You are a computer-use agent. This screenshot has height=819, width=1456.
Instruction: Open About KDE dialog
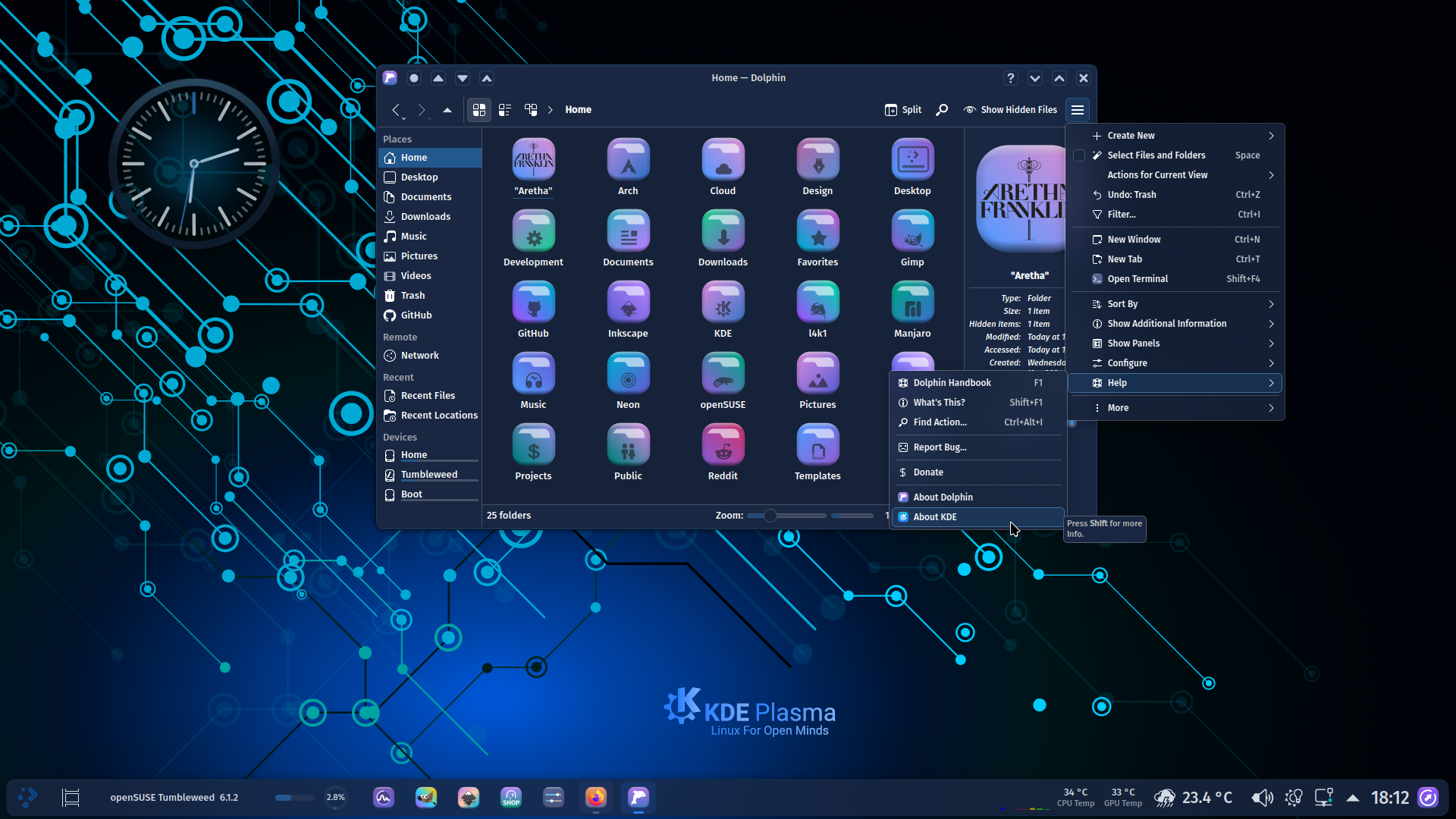click(978, 517)
